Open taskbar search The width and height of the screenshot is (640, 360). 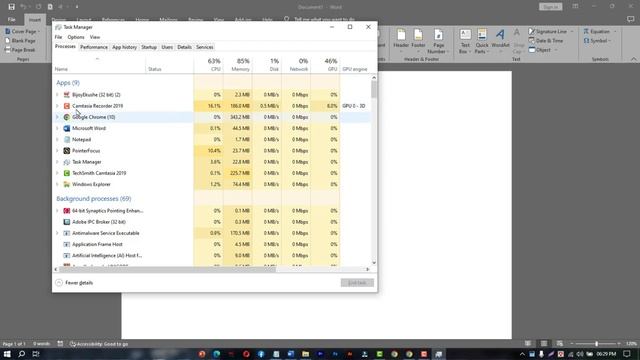tap(22, 354)
